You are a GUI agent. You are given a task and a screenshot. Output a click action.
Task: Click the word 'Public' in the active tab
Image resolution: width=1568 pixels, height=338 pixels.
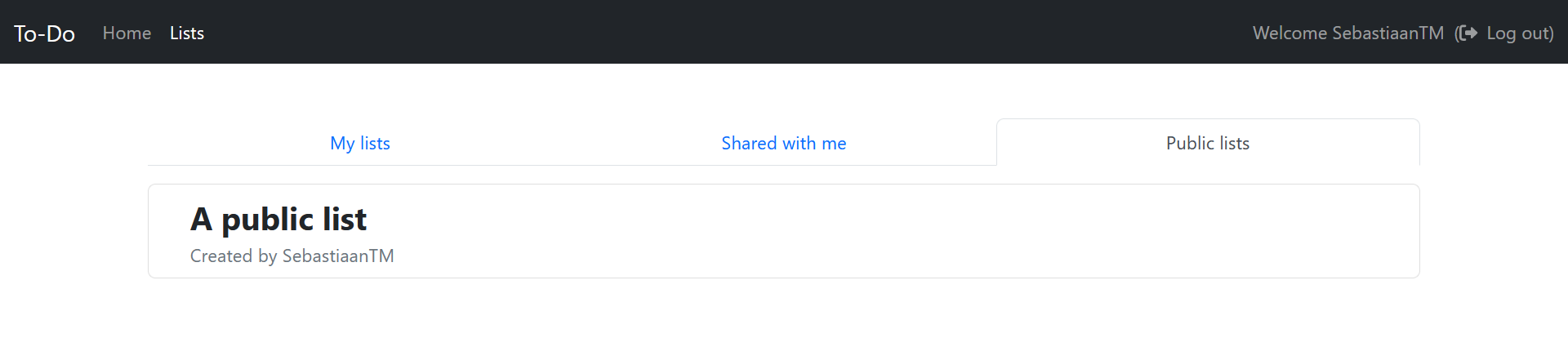tap(1190, 144)
